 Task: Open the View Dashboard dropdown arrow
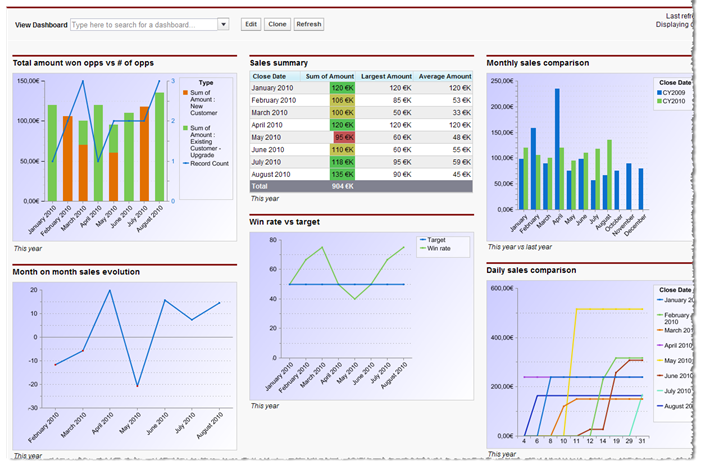(223, 24)
